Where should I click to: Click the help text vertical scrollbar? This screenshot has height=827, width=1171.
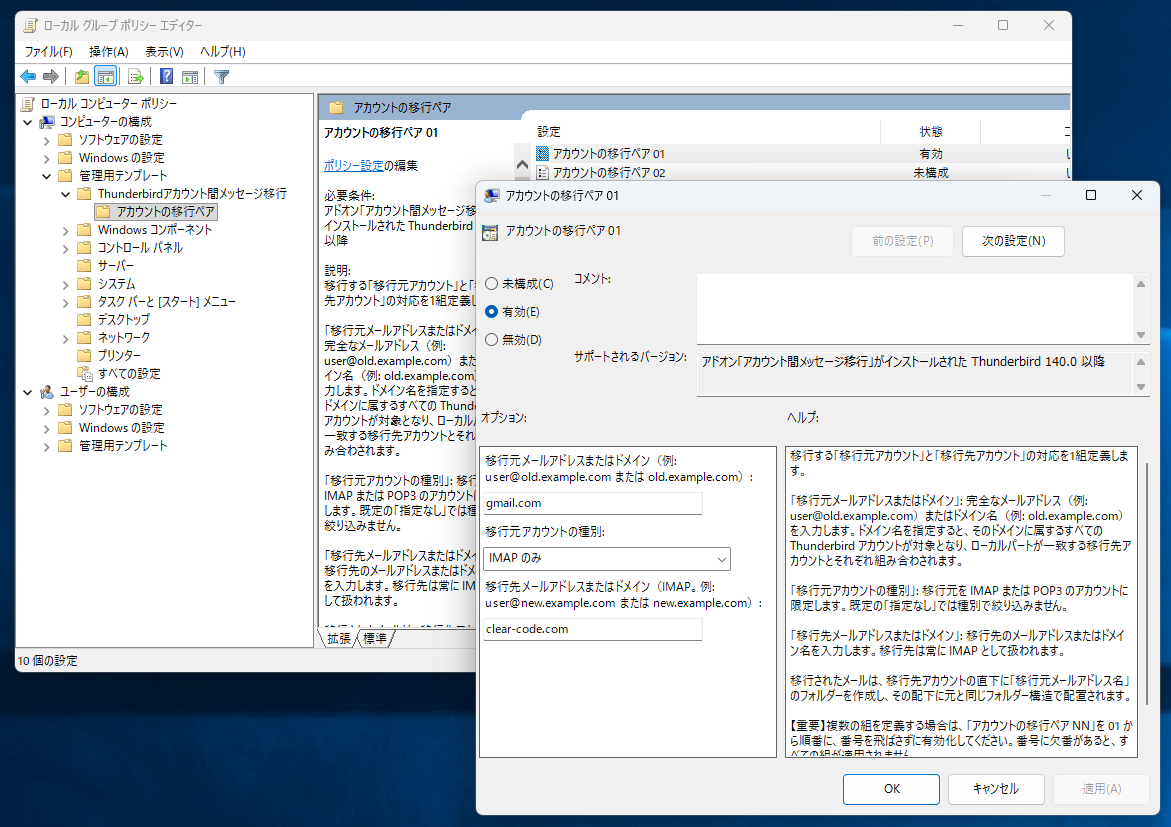click(1146, 583)
